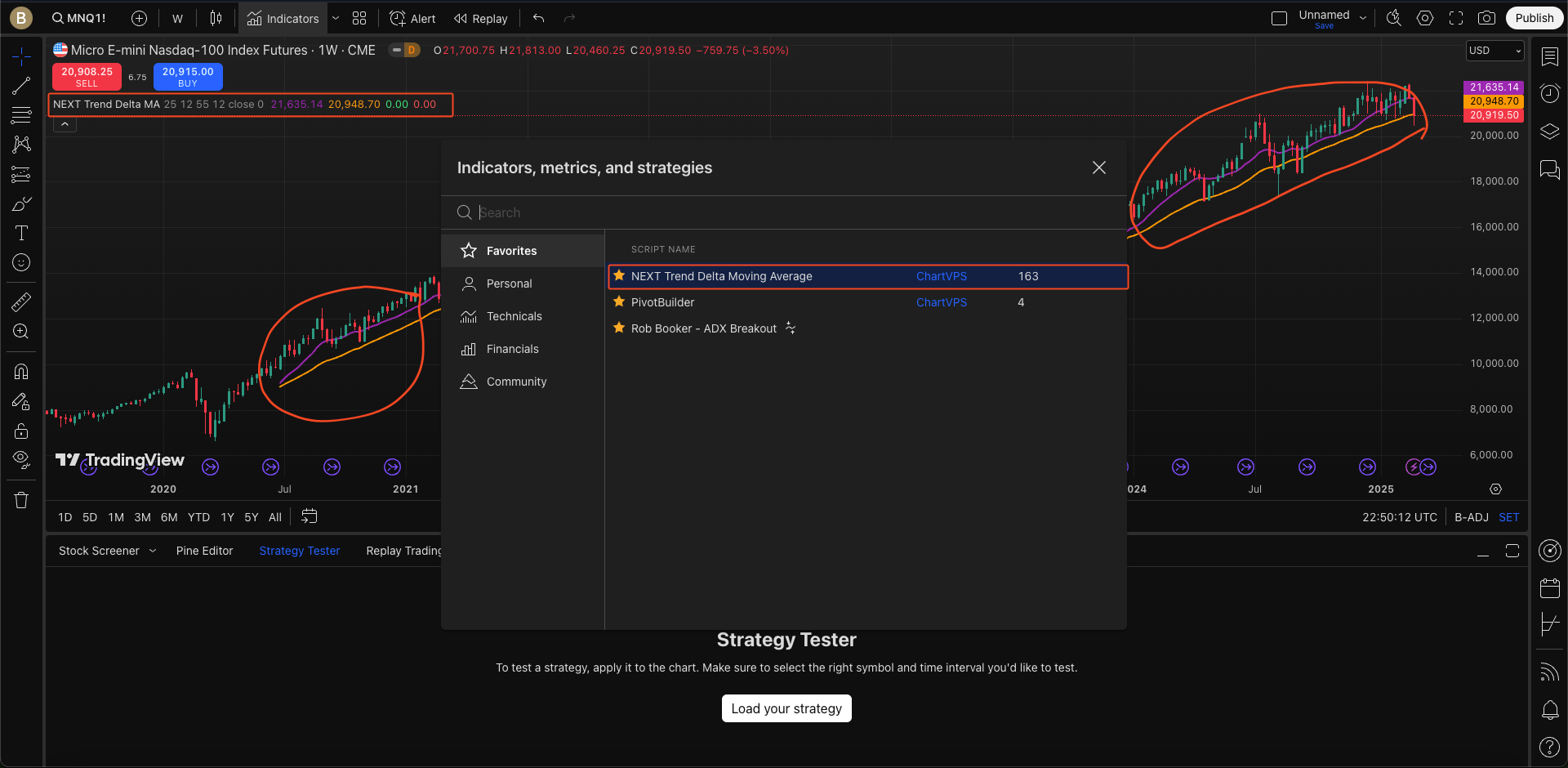1568x768 pixels.
Task: Open the Alerts bell in right sidebar
Action: click(x=1549, y=710)
